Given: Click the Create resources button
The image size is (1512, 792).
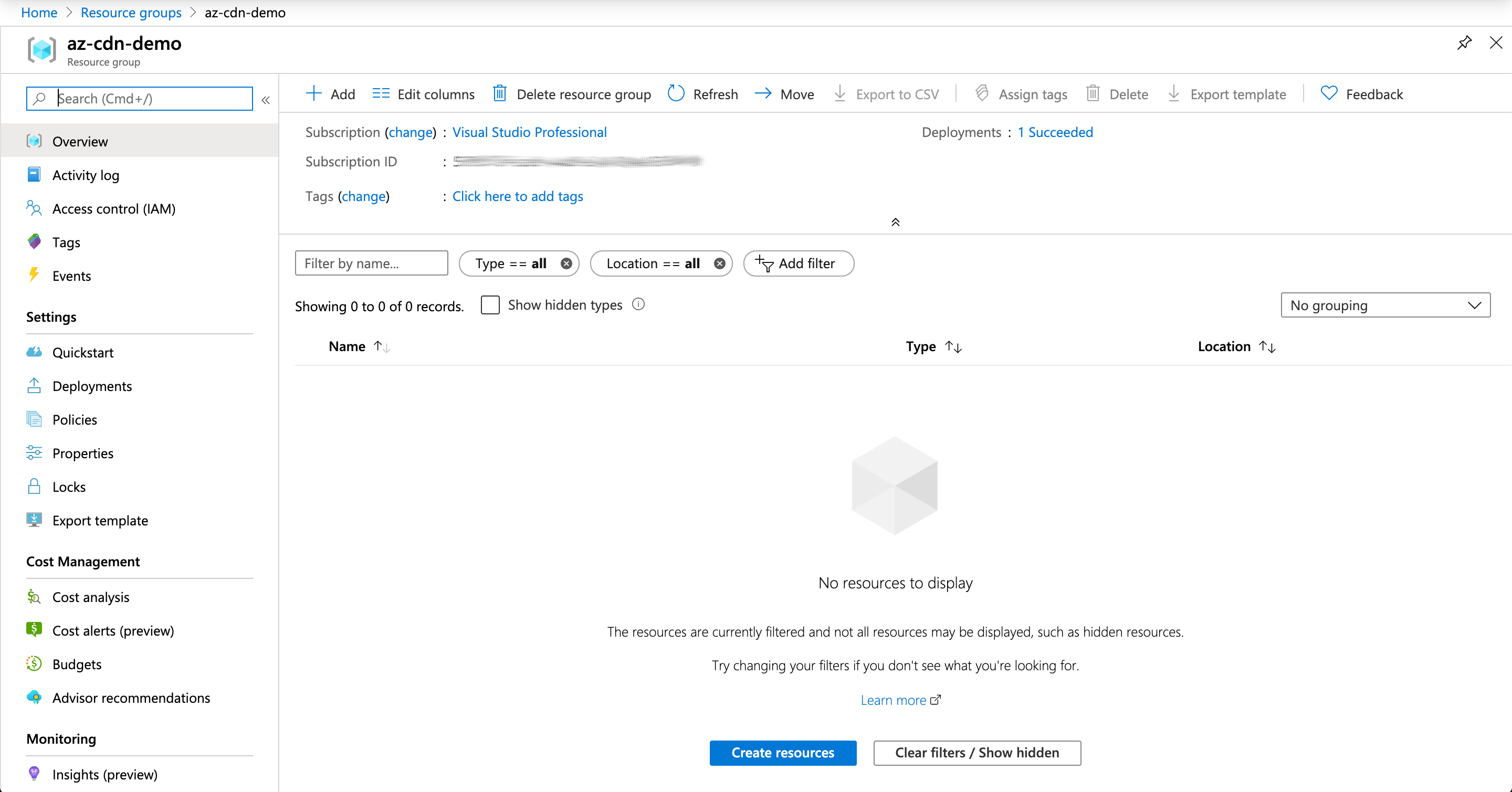Looking at the screenshot, I should 782,753.
